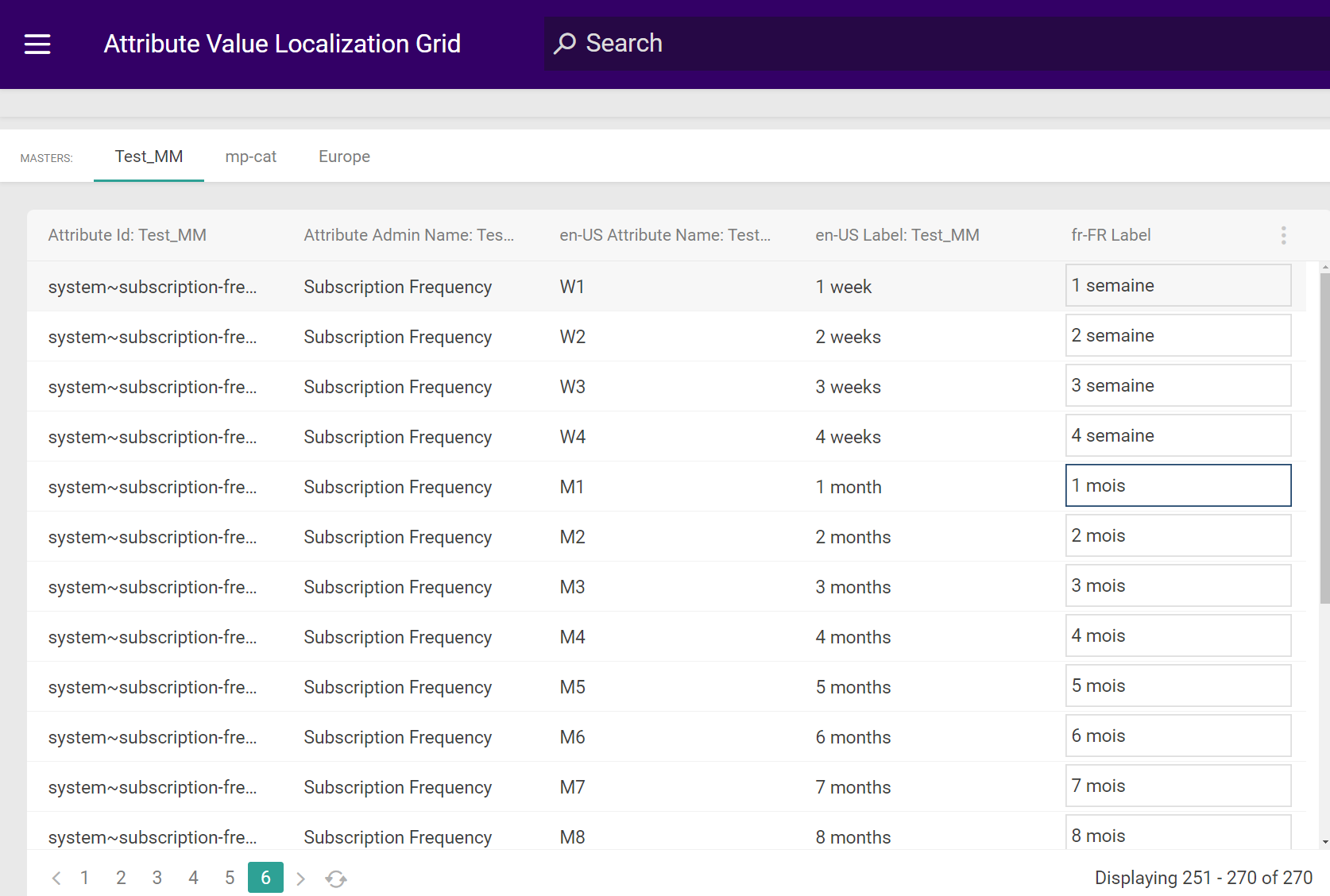
Task: Click the 'en-US Label: Test_MM' column header
Action: [x=897, y=235]
